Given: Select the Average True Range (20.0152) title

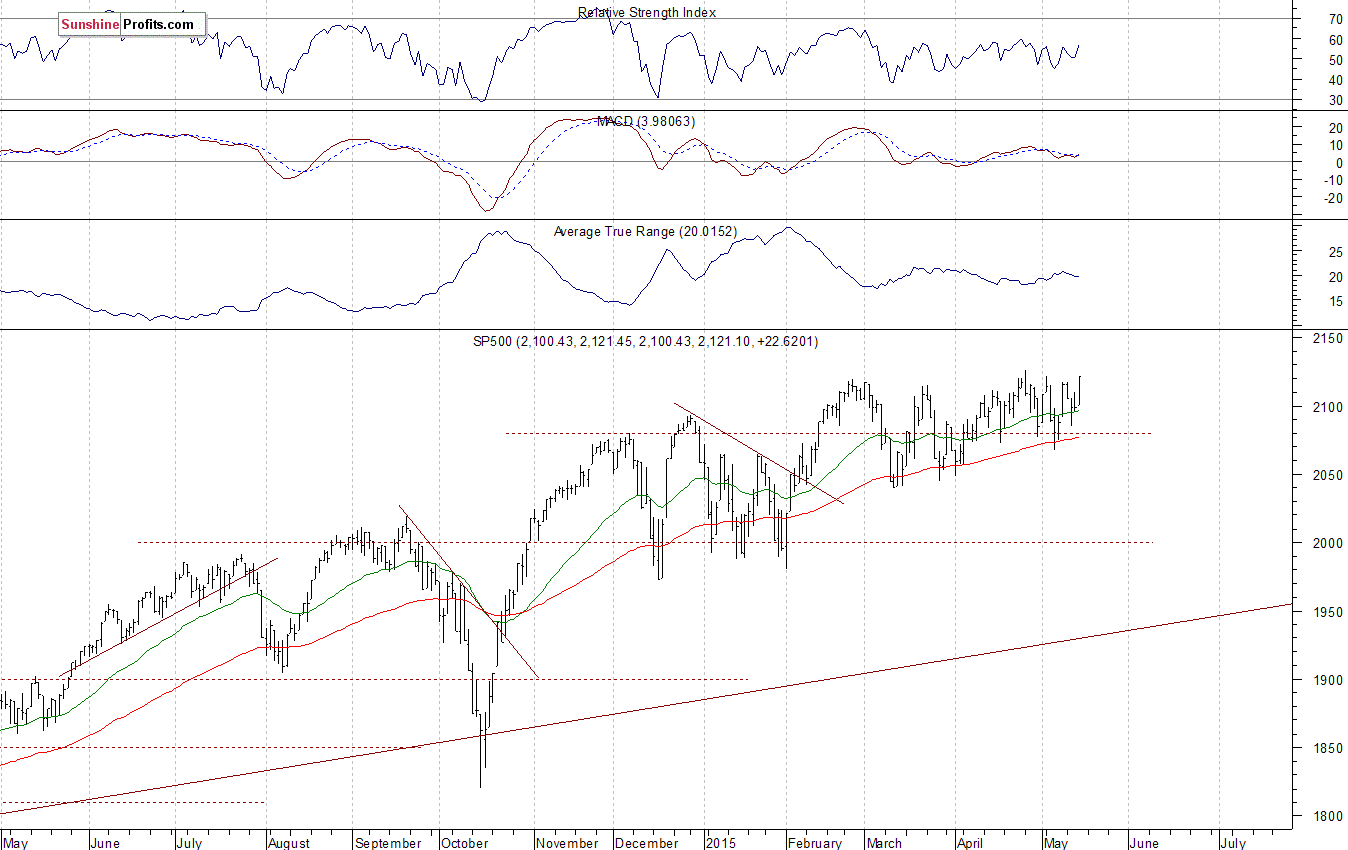Looking at the screenshot, I should (x=645, y=231).
